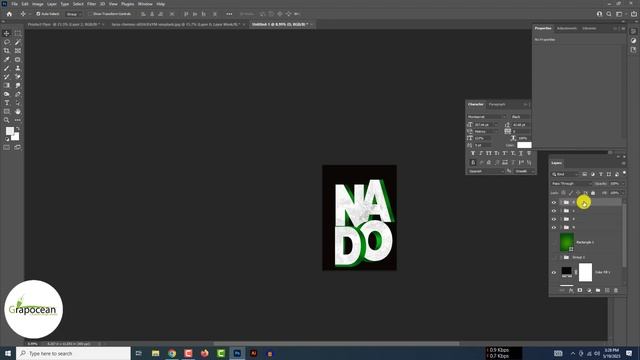Viewport: 640px width, 360px height.
Task: Delete layer trash icon in Layers panel
Action: (616, 290)
